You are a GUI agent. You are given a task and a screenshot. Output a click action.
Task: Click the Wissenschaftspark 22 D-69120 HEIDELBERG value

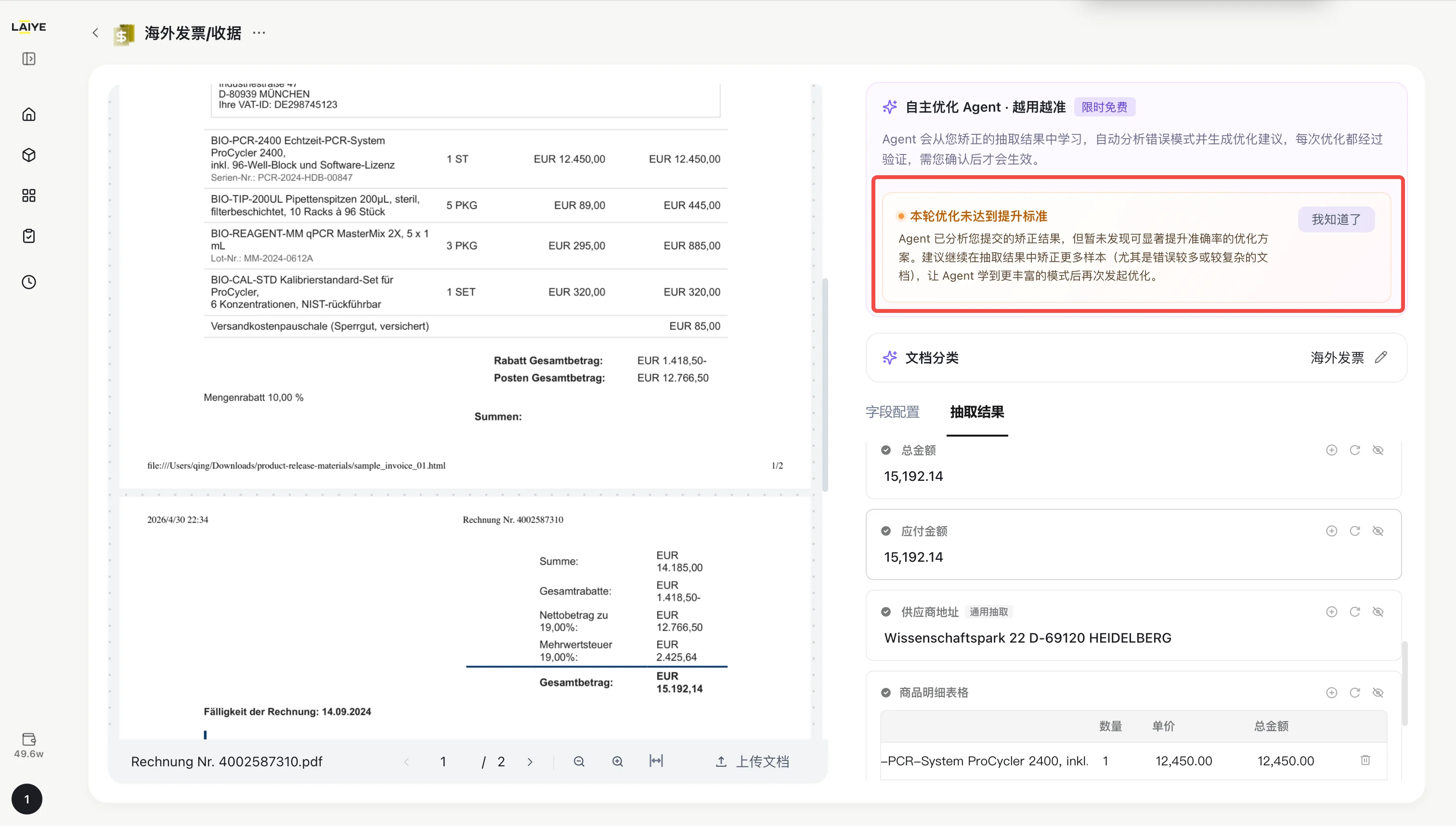(1027, 638)
